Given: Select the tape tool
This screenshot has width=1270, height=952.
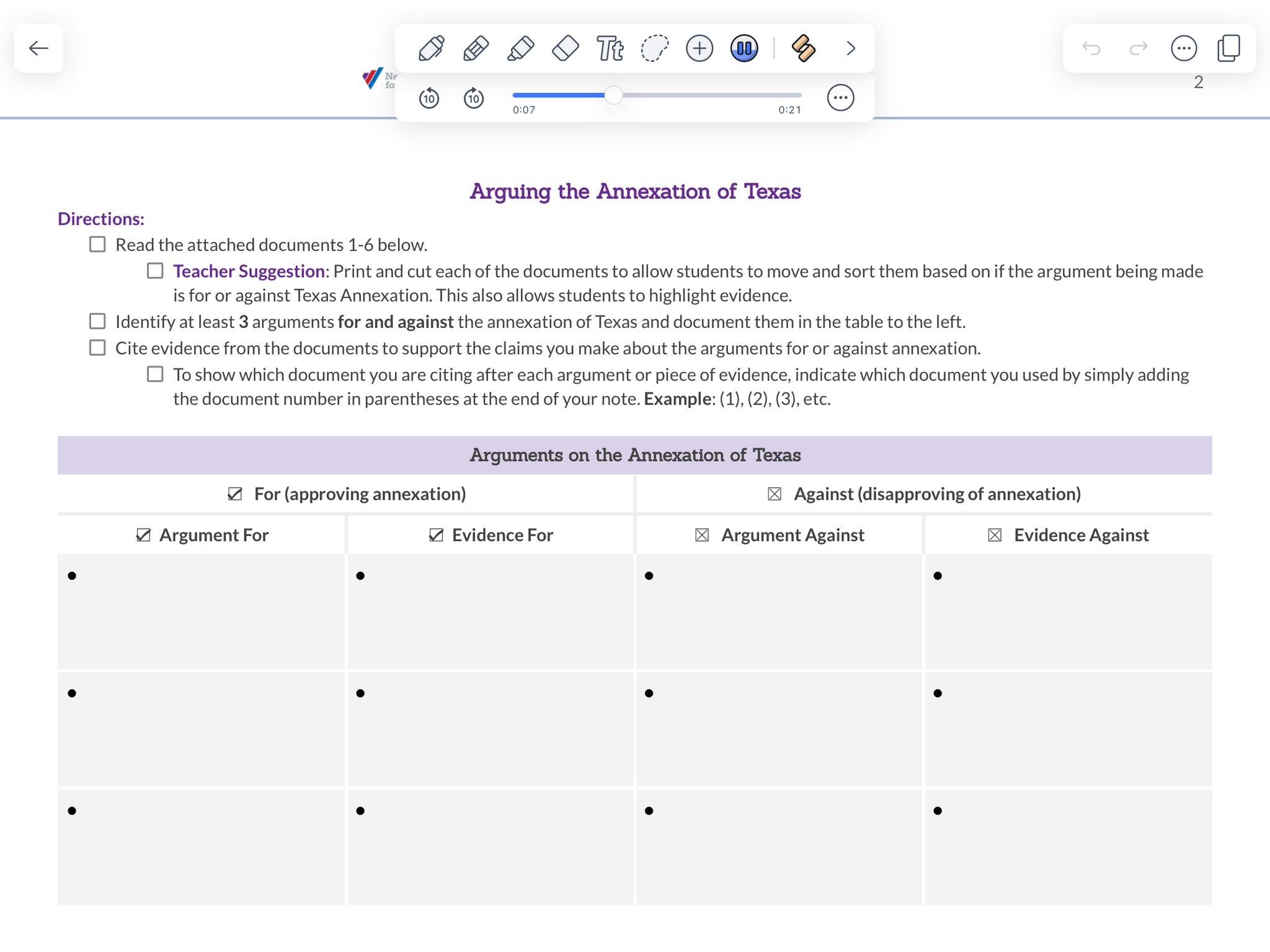Looking at the screenshot, I should coord(803,48).
